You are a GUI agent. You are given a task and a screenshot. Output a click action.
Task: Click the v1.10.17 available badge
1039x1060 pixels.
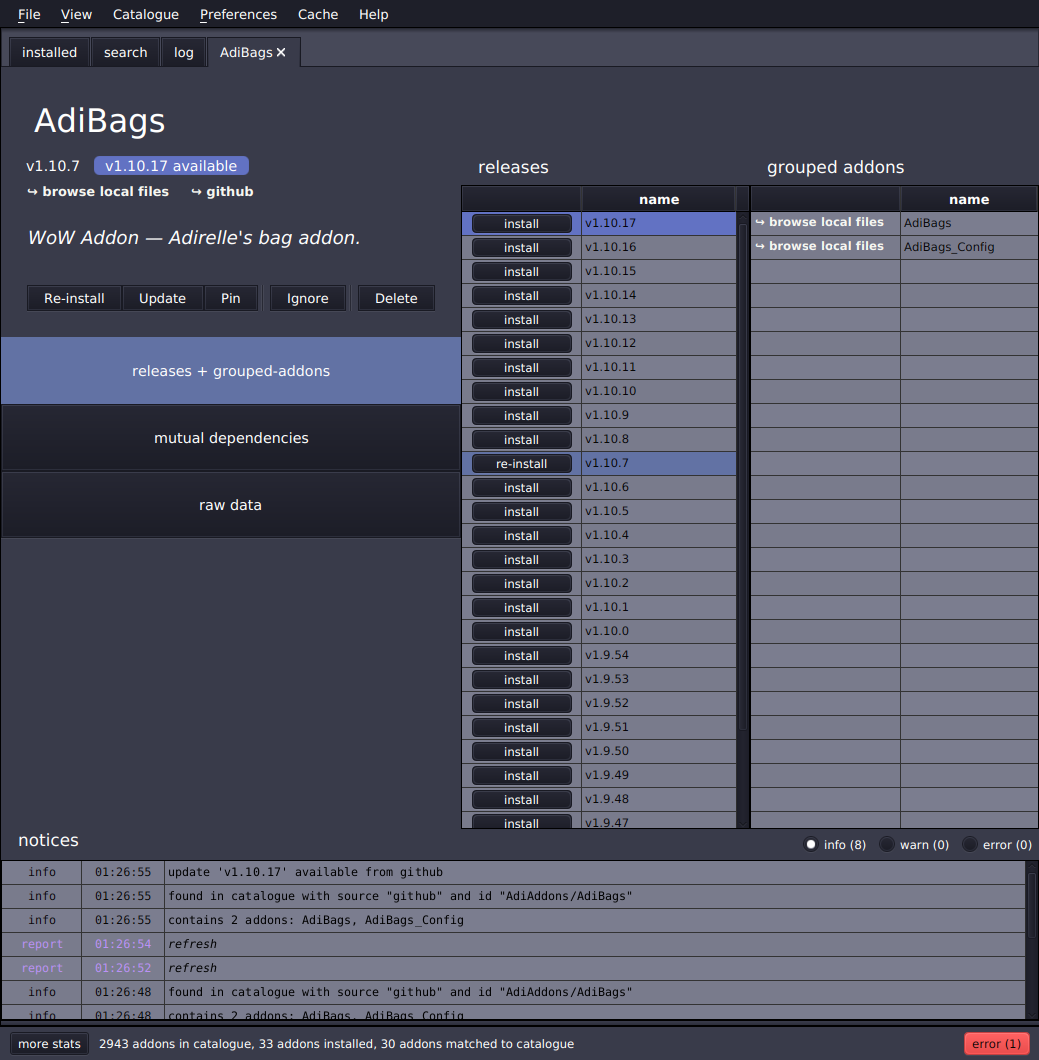pos(171,166)
